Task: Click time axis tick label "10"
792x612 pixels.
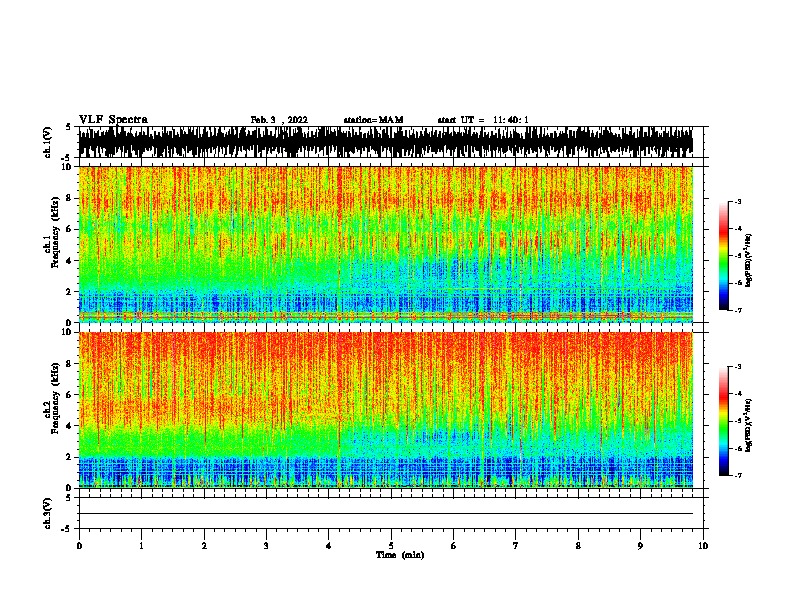Action: pos(703,546)
